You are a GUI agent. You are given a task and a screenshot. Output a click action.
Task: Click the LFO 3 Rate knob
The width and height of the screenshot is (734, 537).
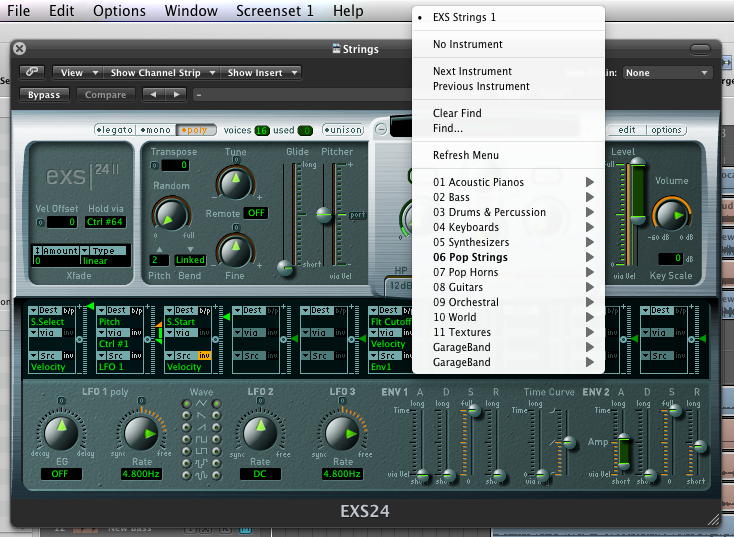(342, 432)
